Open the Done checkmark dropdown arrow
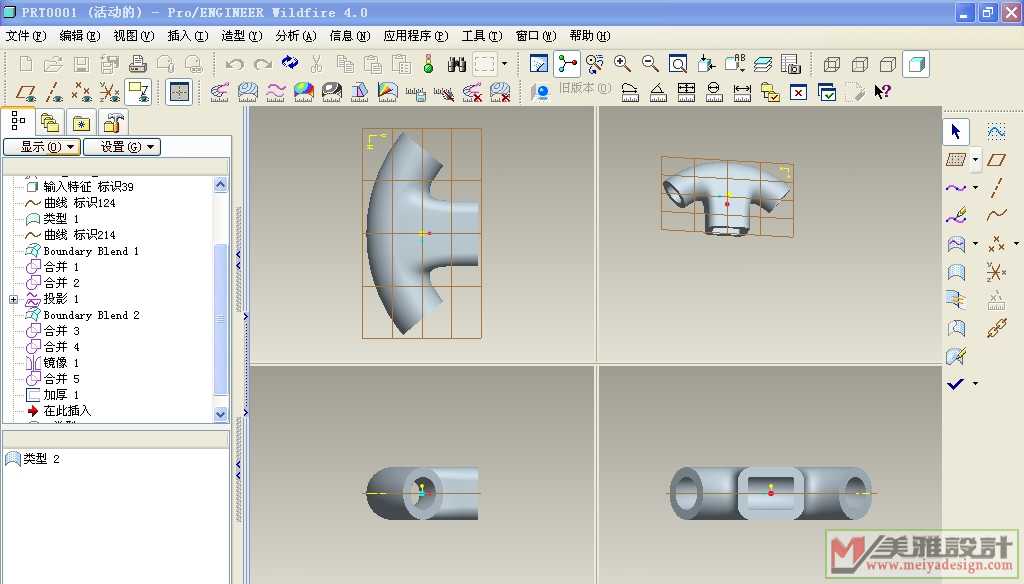The height and width of the screenshot is (584, 1024). [975, 383]
